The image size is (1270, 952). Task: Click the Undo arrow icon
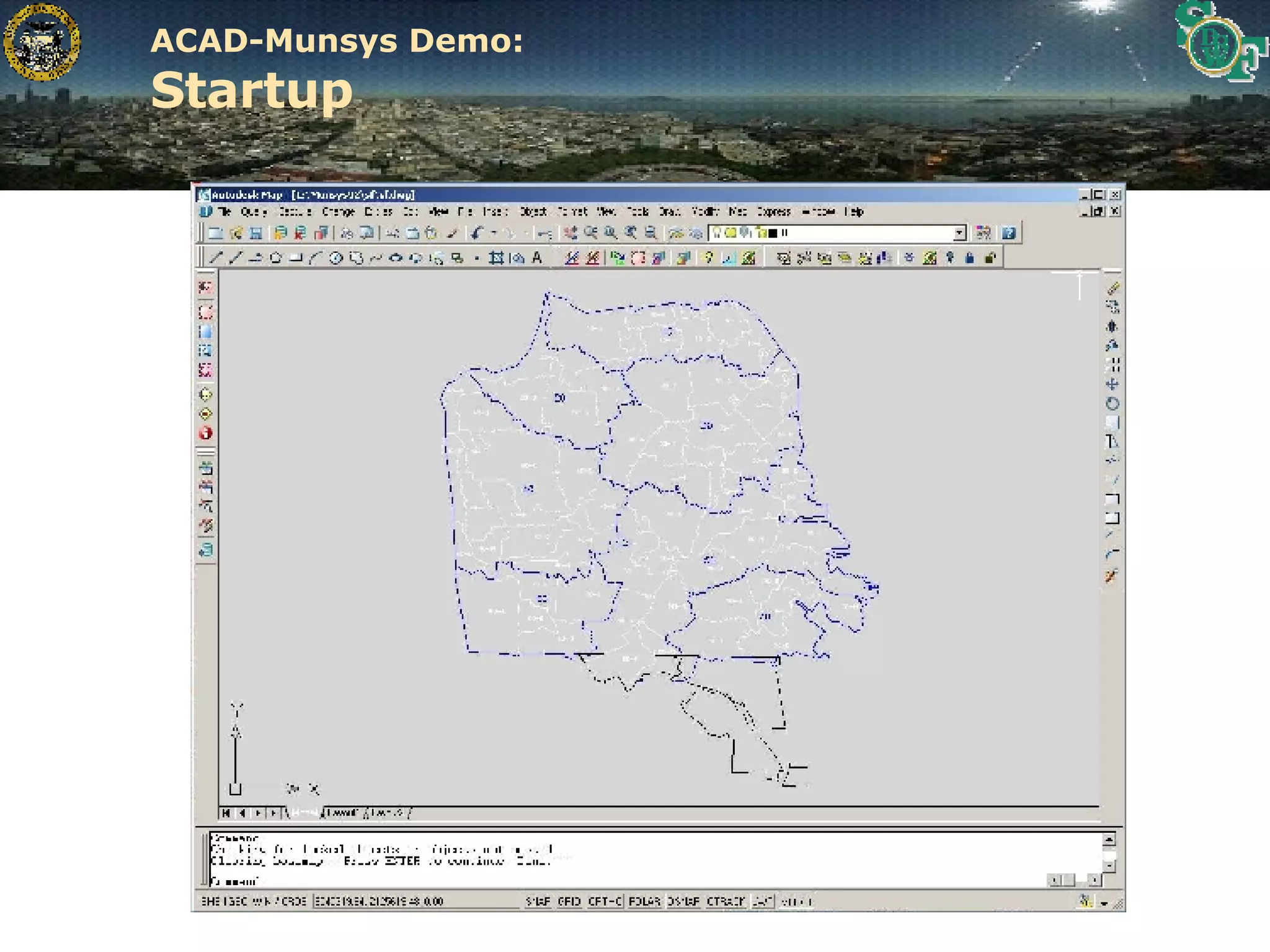pos(477,233)
